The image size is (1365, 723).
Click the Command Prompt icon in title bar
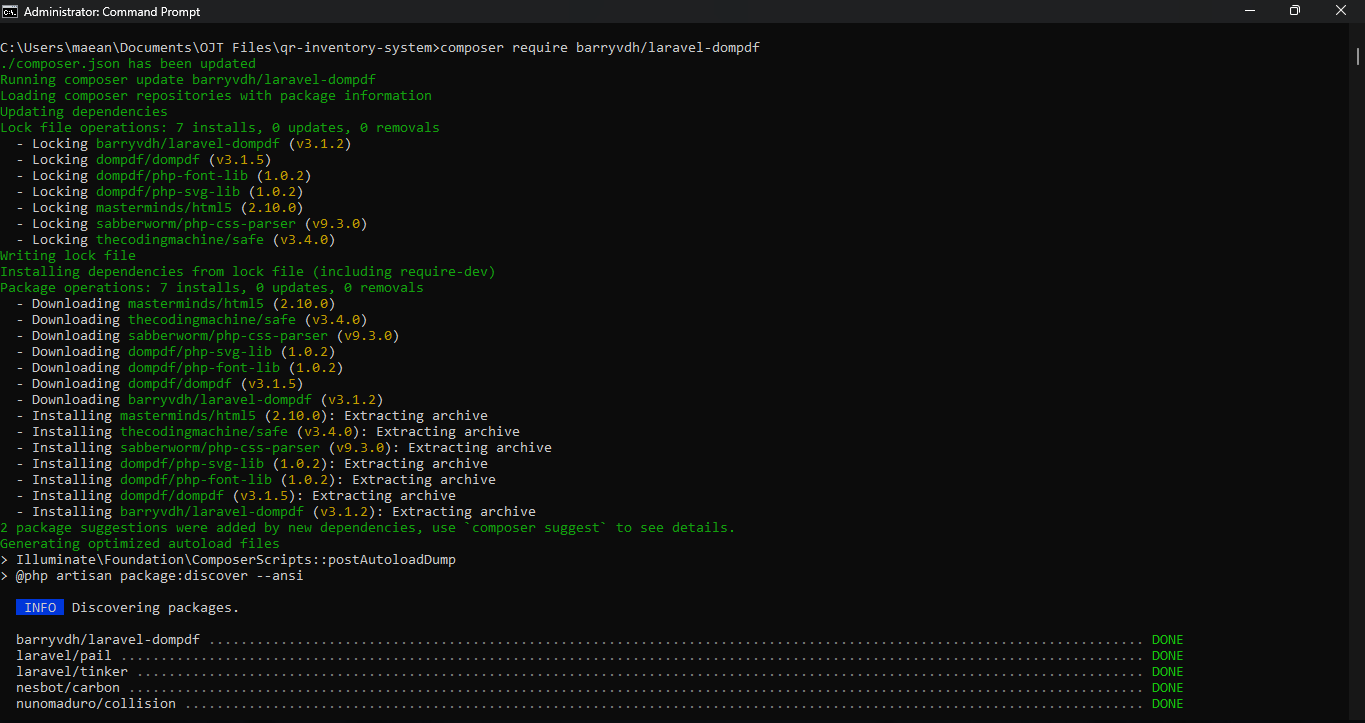[x=9, y=11]
